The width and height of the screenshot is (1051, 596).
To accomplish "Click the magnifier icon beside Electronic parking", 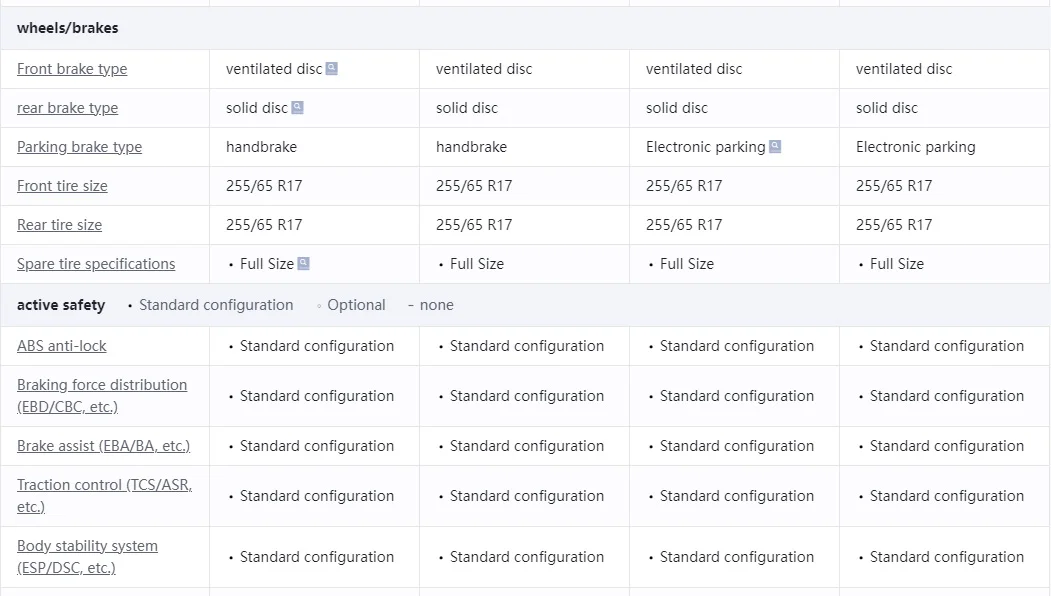I will 775,147.
